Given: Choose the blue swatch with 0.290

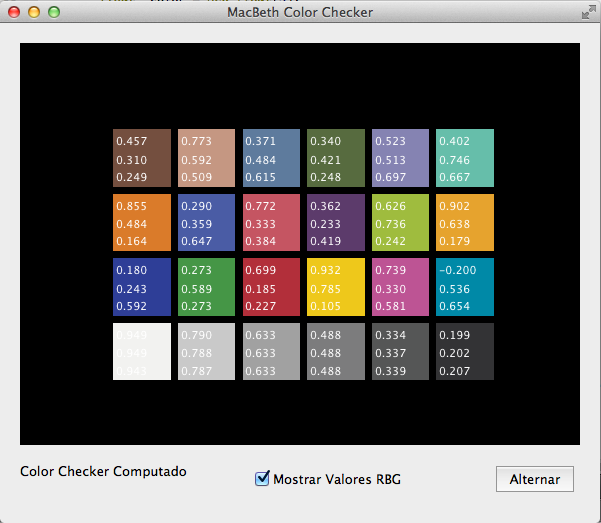Looking at the screenshot, I should coord(206,222).
